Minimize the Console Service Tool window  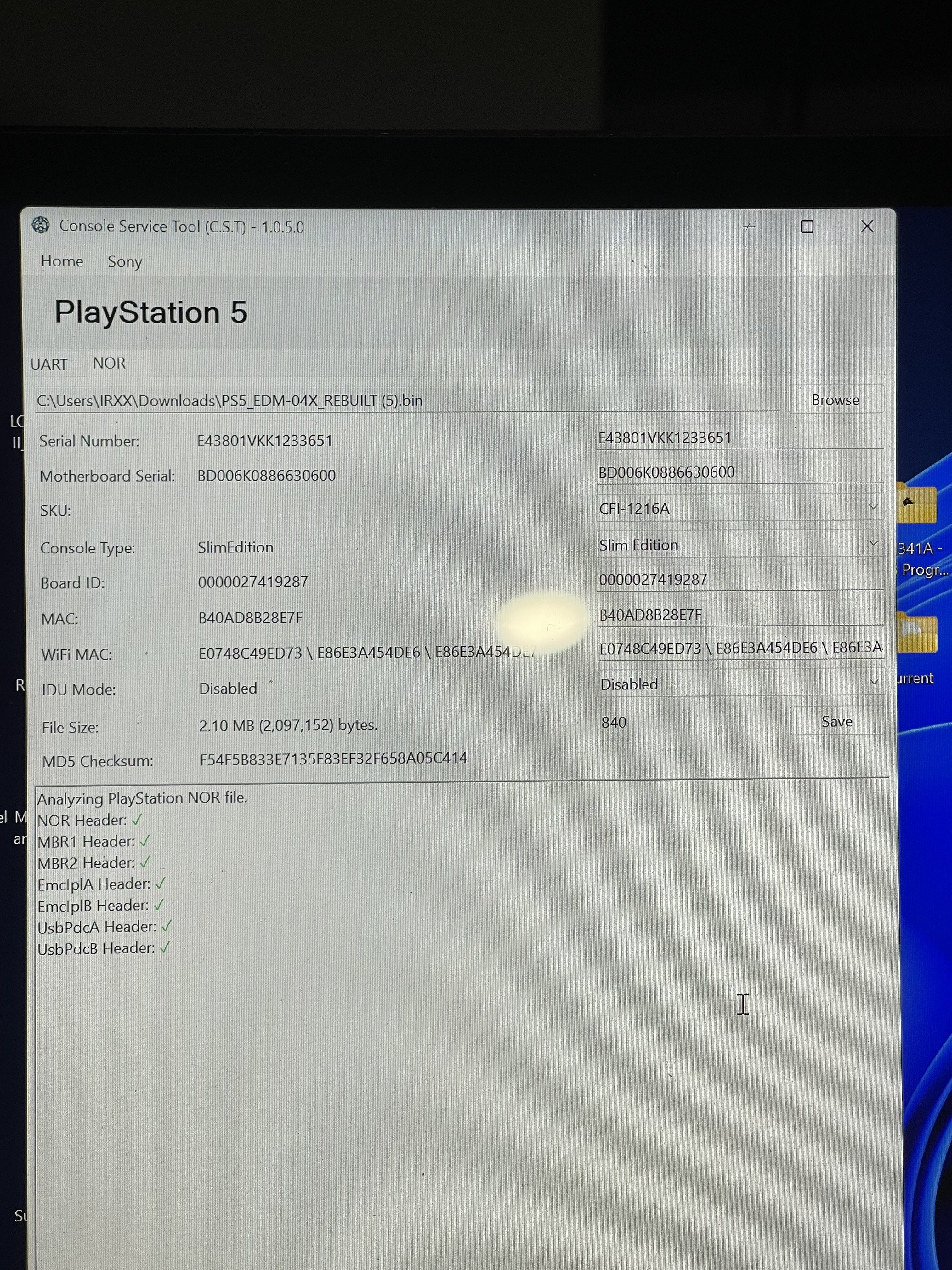[x=749, y=227]
